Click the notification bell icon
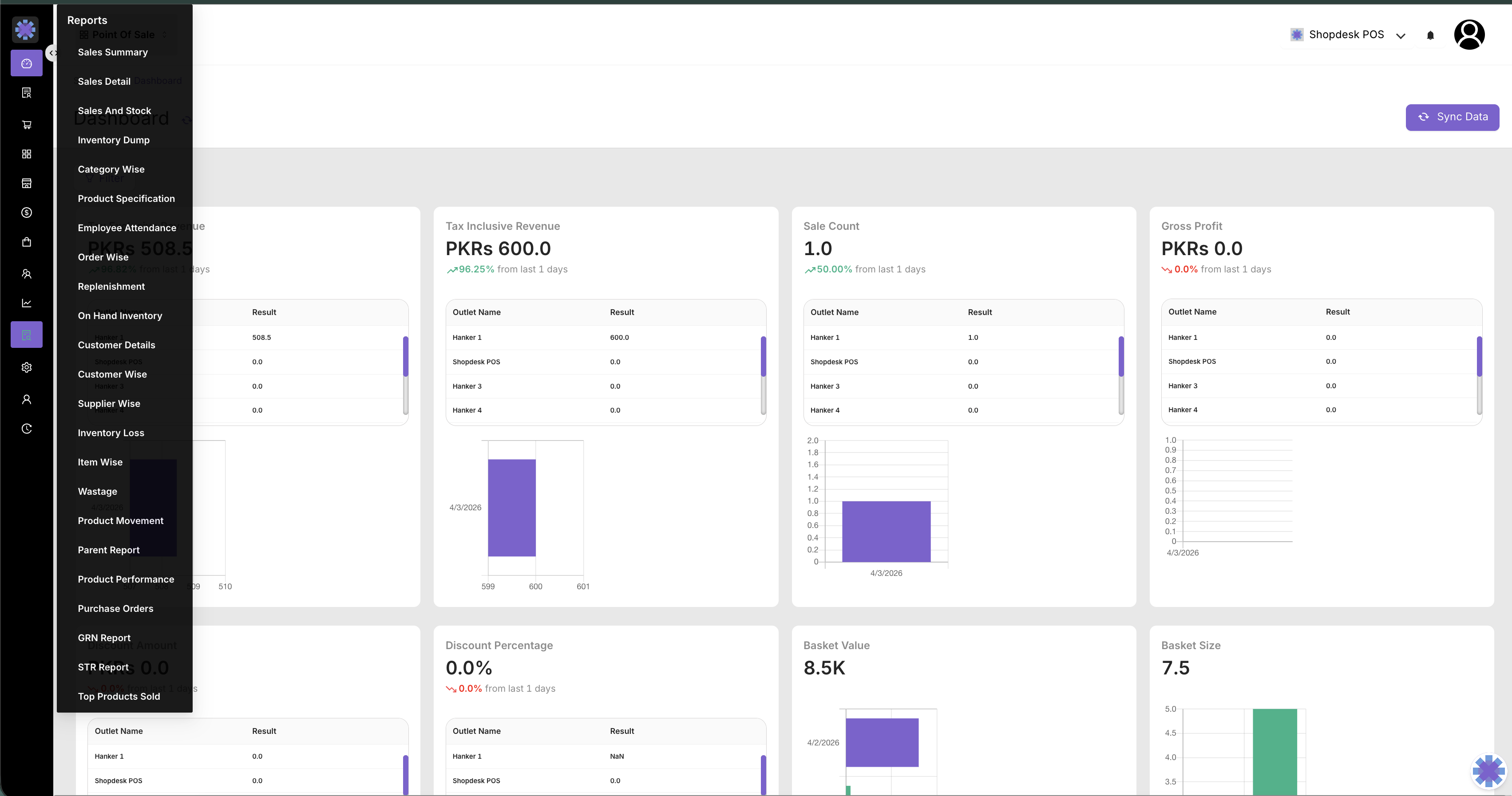Image resolution: width=1512 pixels, height=796 pixels. coord(1430,35)
